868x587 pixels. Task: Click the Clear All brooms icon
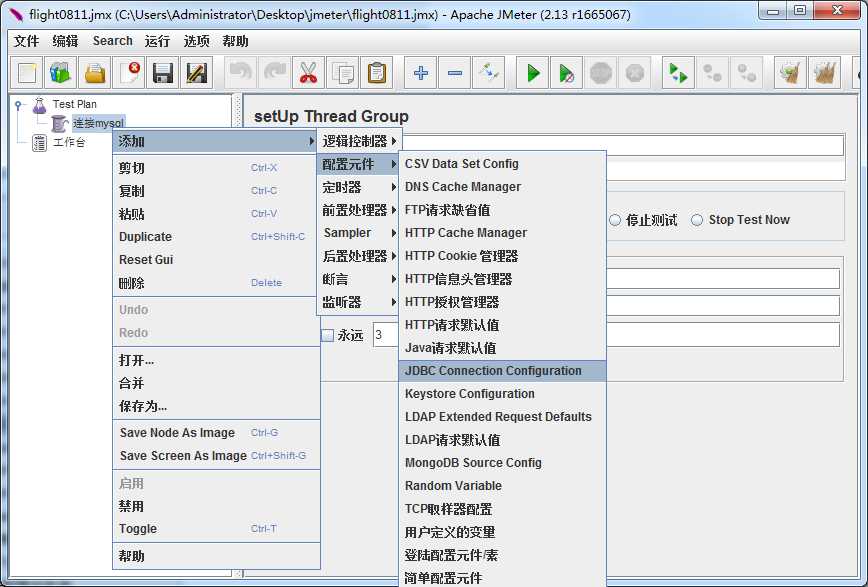tap(825, 73)
